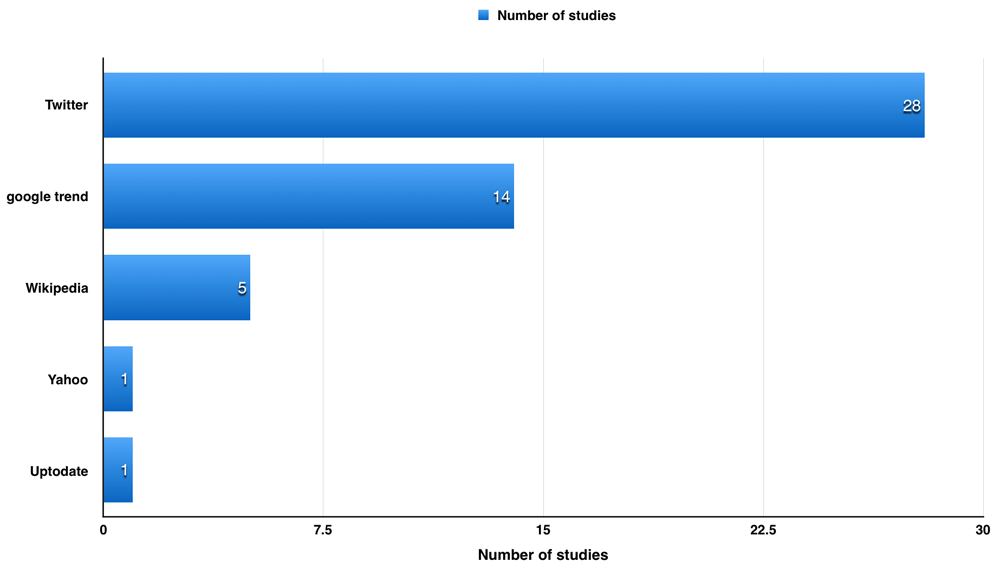Screen dimensions: 1000x568
Task: Click the x-axis tick label 22.5
Action: pyautogui.click(x=763, y=530)
